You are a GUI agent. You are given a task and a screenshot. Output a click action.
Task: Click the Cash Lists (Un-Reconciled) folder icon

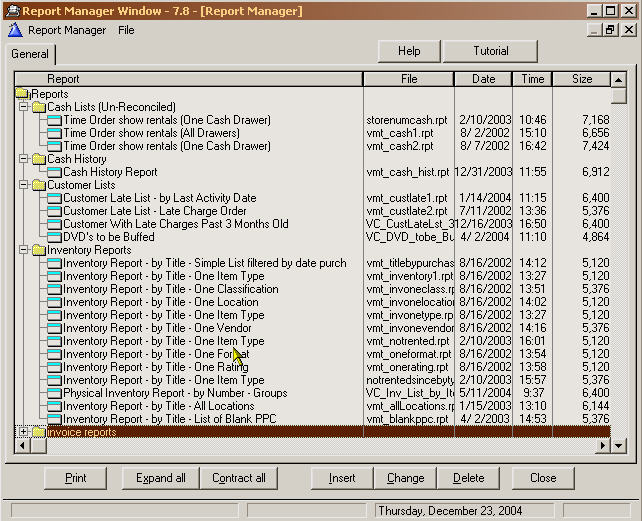(38, 107)
